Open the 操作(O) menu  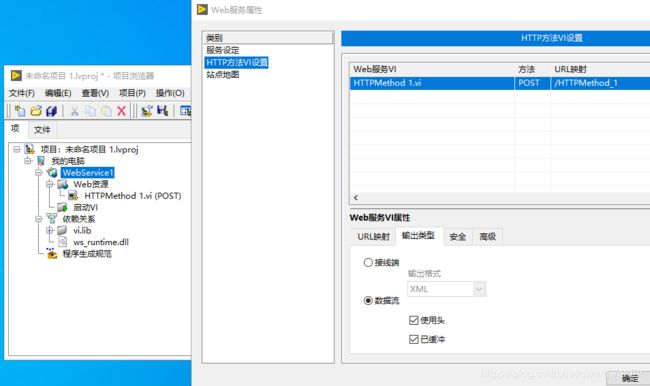(170, 93)
